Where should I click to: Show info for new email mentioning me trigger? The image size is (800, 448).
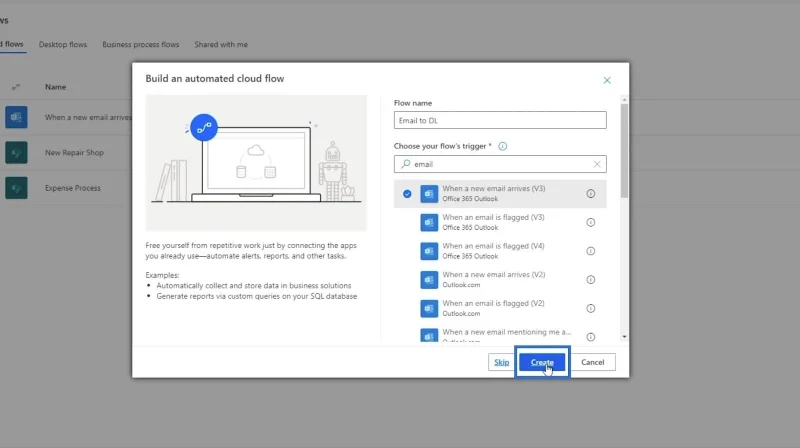[x=590, y=337]
